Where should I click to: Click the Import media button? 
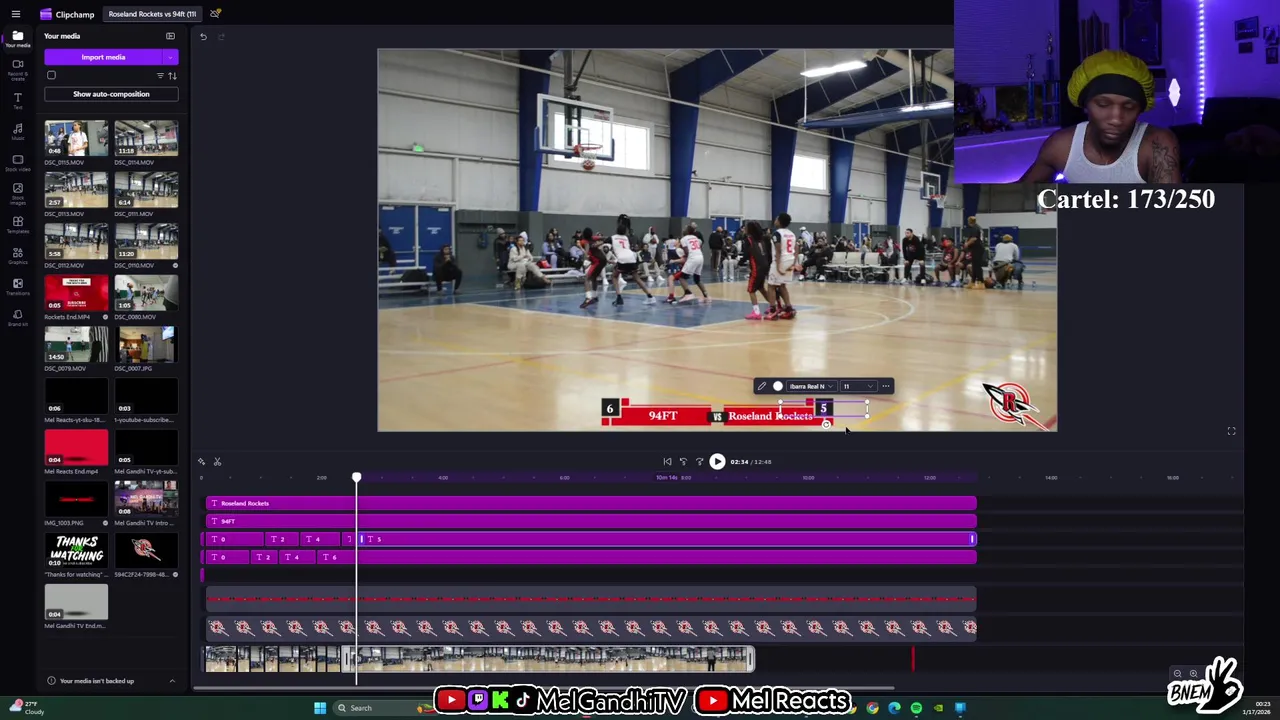click(103, 57)
